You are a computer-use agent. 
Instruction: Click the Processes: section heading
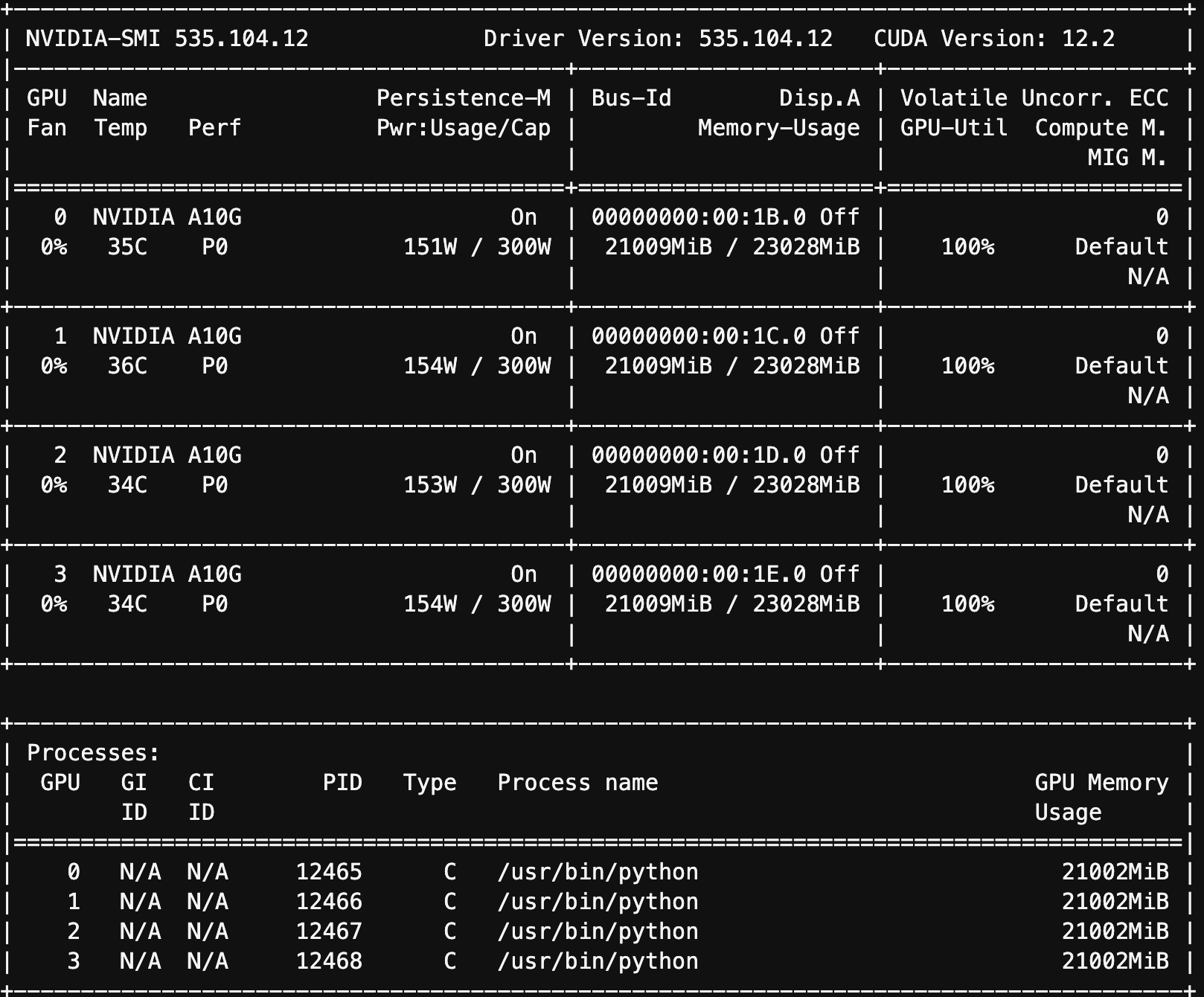click(x=93, y=753)
